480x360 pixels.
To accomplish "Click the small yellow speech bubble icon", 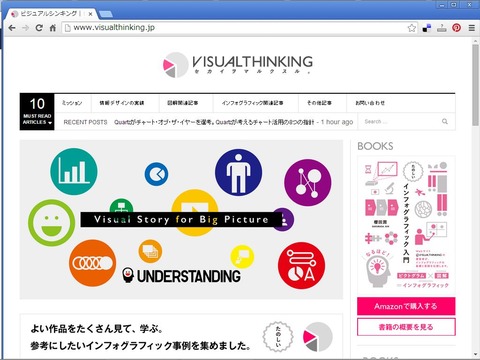I will tap(242, 257).
